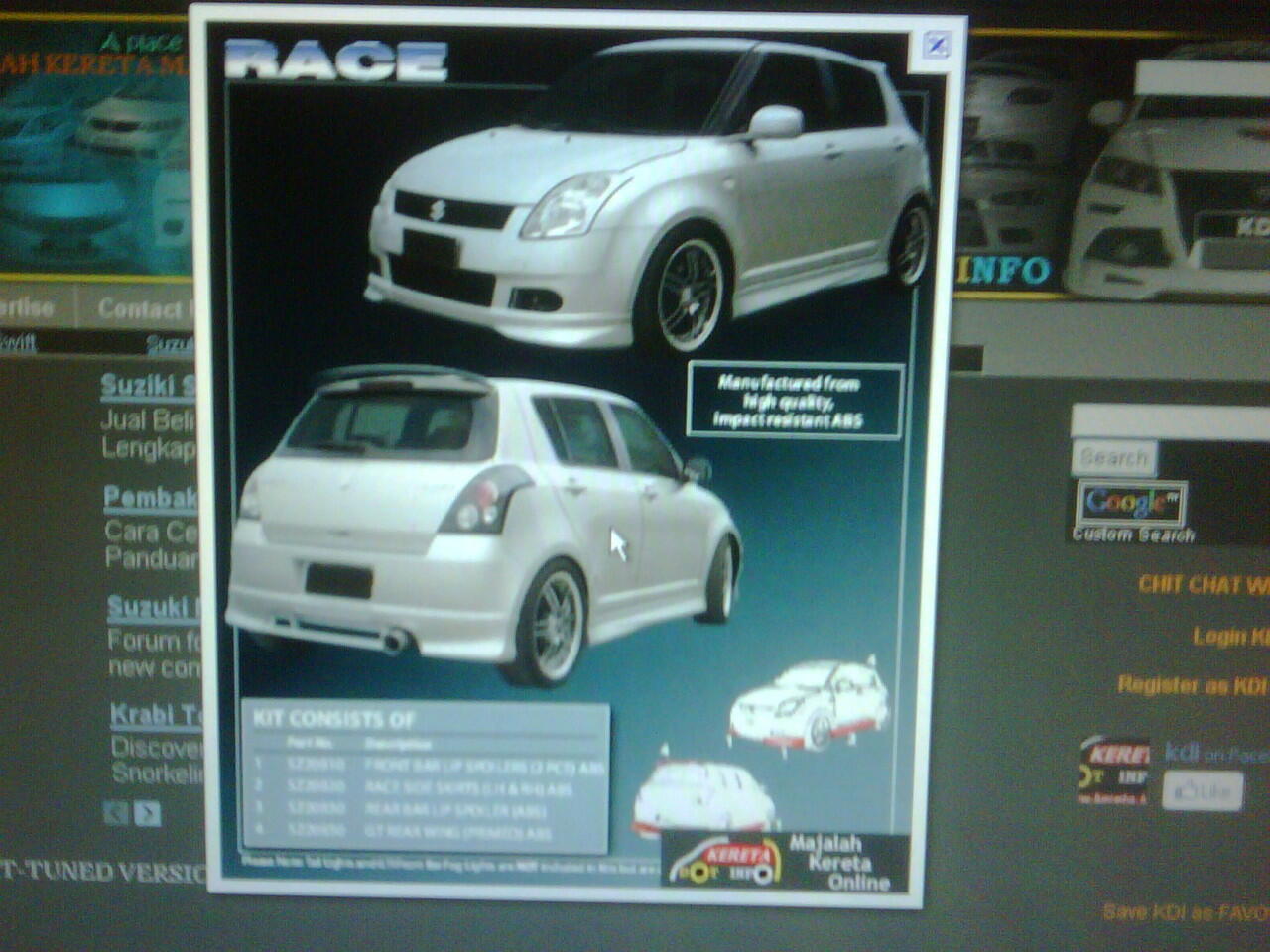The image size is (1270, 952).
Task: Click the INFO banner text
Action: click(x=1003, y=270)
